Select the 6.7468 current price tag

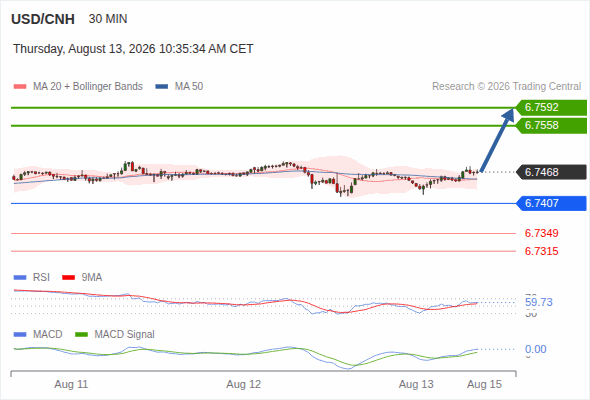(x=552, y=172)
